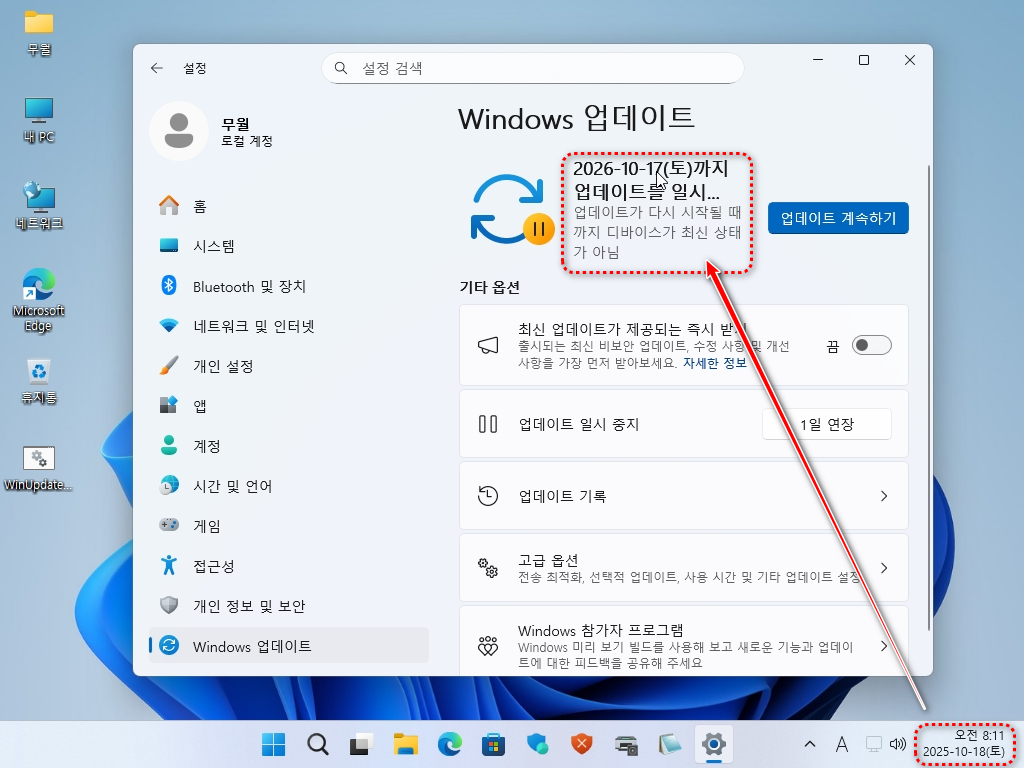Open File Explorer from the taskbar
The image size is (1024, 768).
[406, 744]
